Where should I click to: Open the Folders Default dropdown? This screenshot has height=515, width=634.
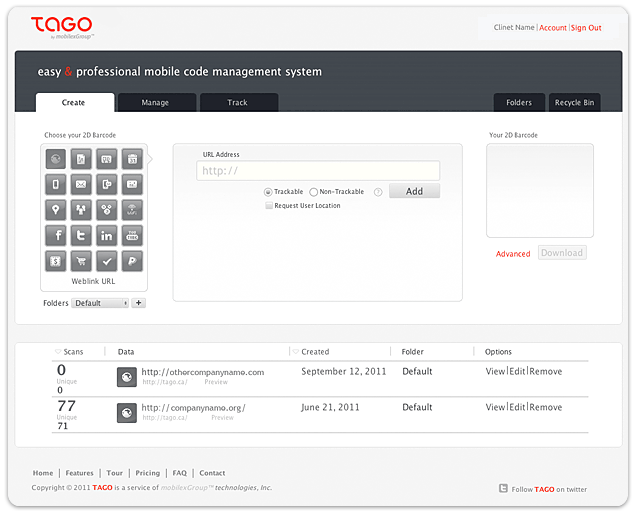click(100, 303)
